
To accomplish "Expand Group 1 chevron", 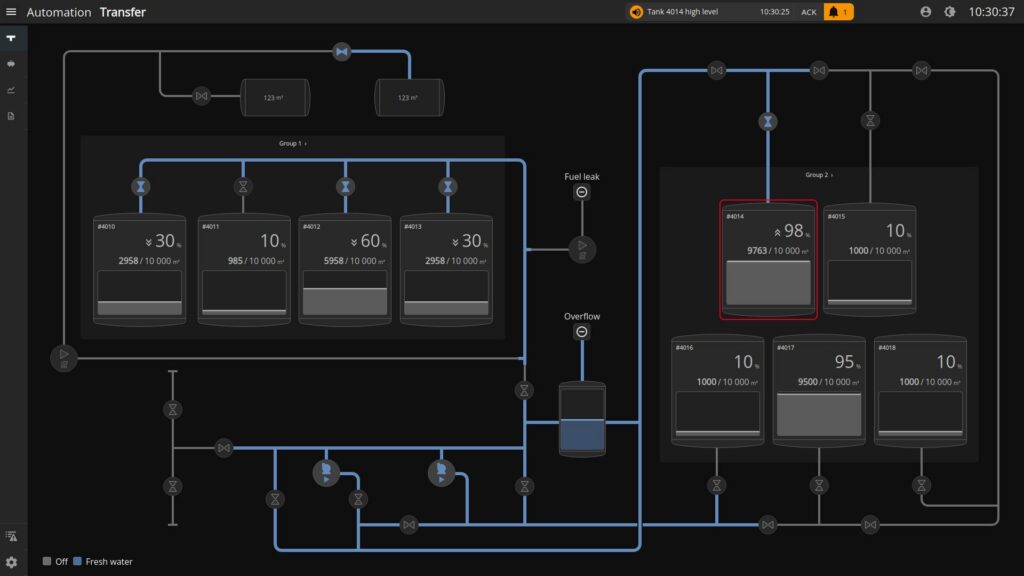I will click(306, 144).
